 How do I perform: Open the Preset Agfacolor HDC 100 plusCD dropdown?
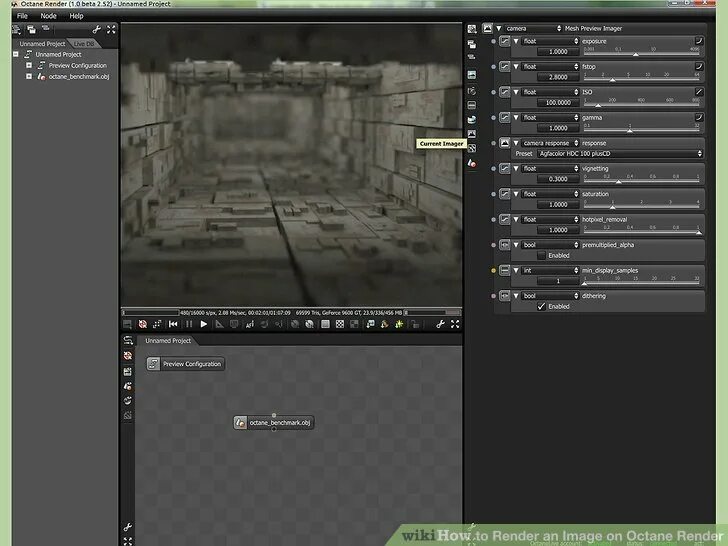(620, 153)
